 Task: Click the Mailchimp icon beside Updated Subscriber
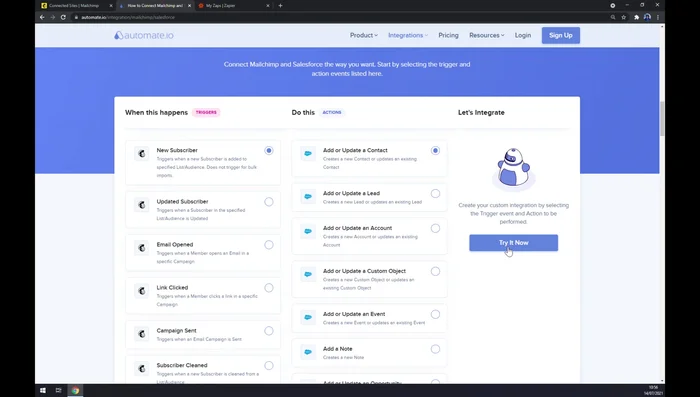point(142,205)
